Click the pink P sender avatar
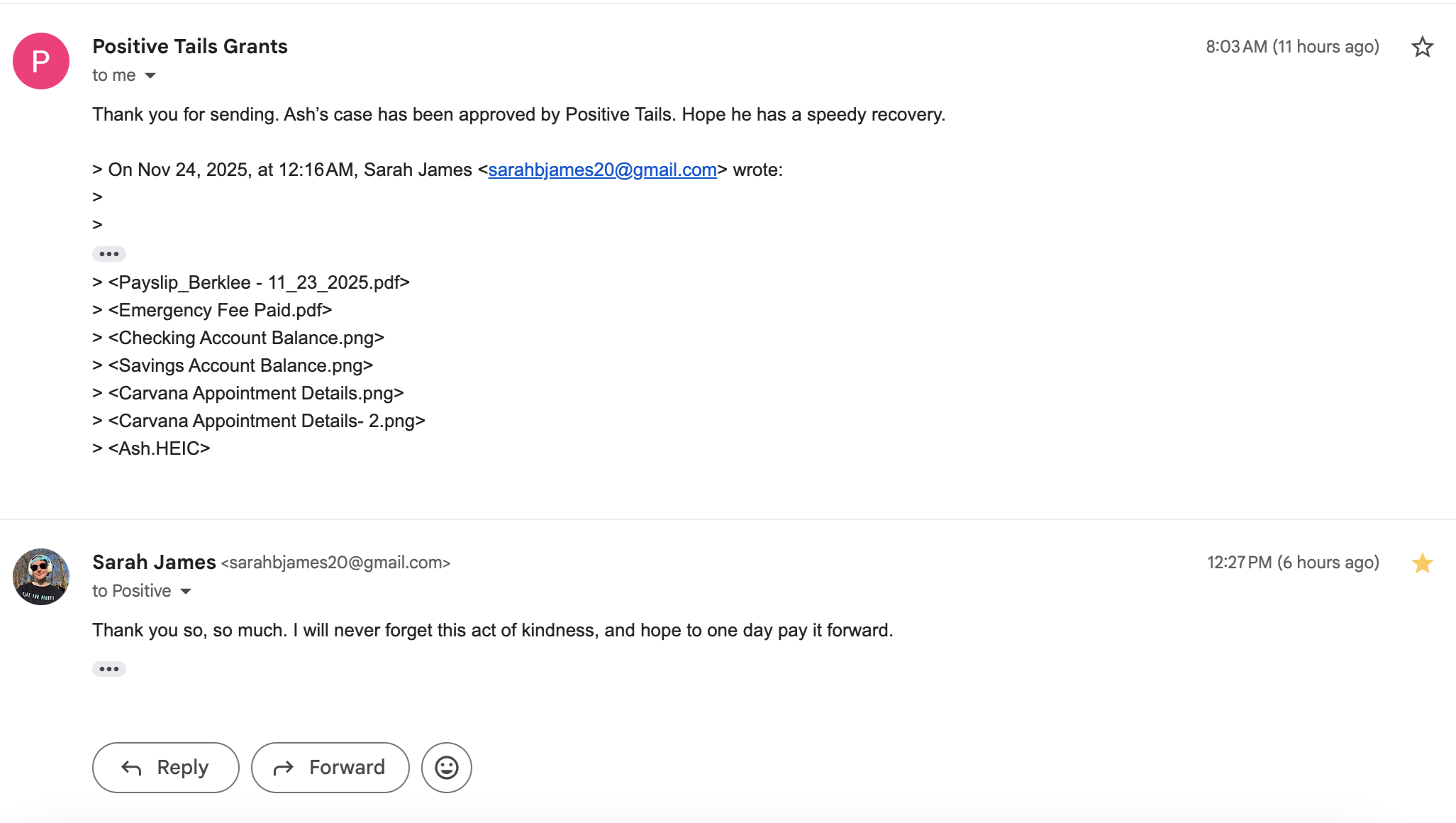 tap(41, 61)
